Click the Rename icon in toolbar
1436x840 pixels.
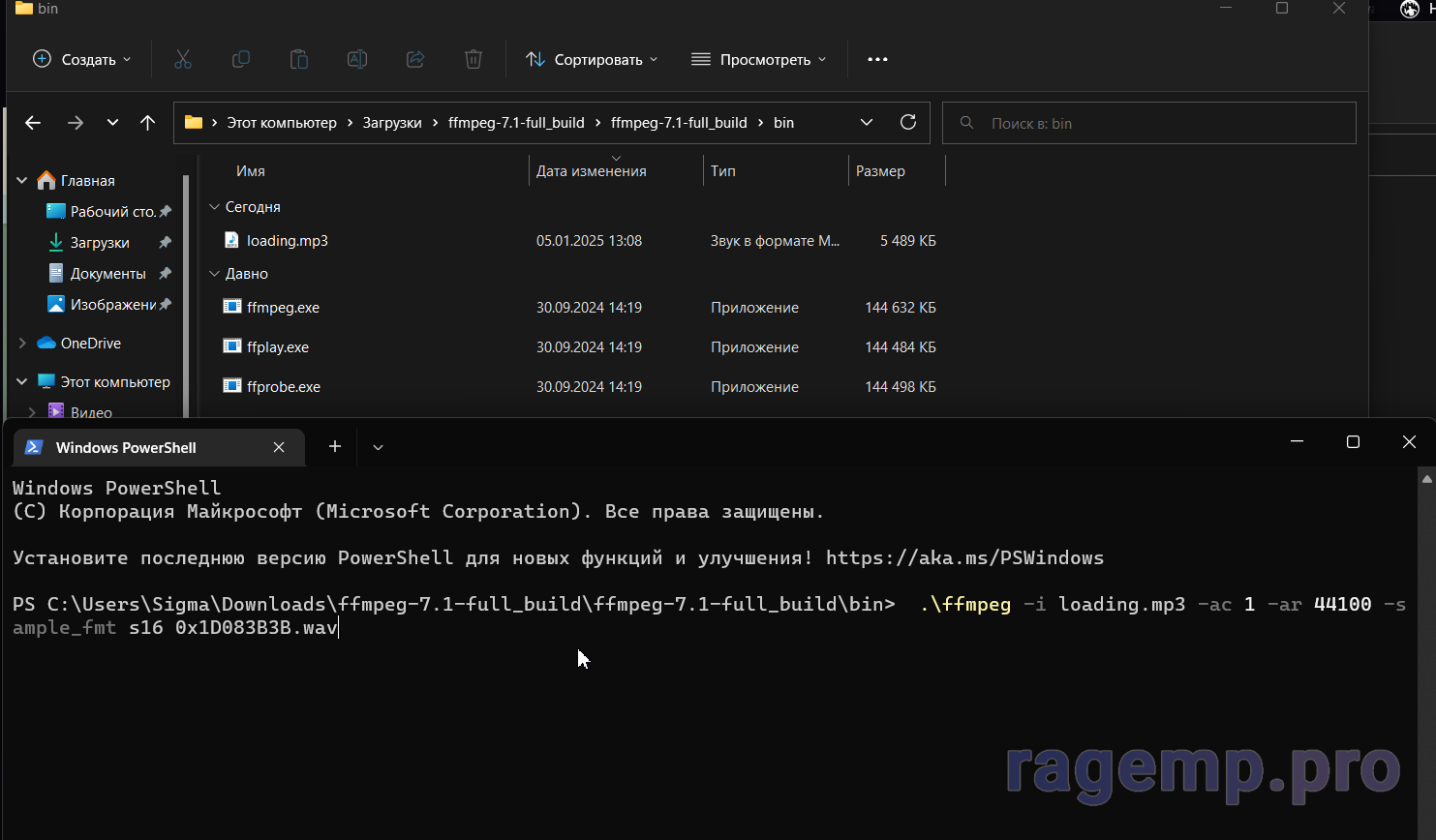click(x=357, y=60)
